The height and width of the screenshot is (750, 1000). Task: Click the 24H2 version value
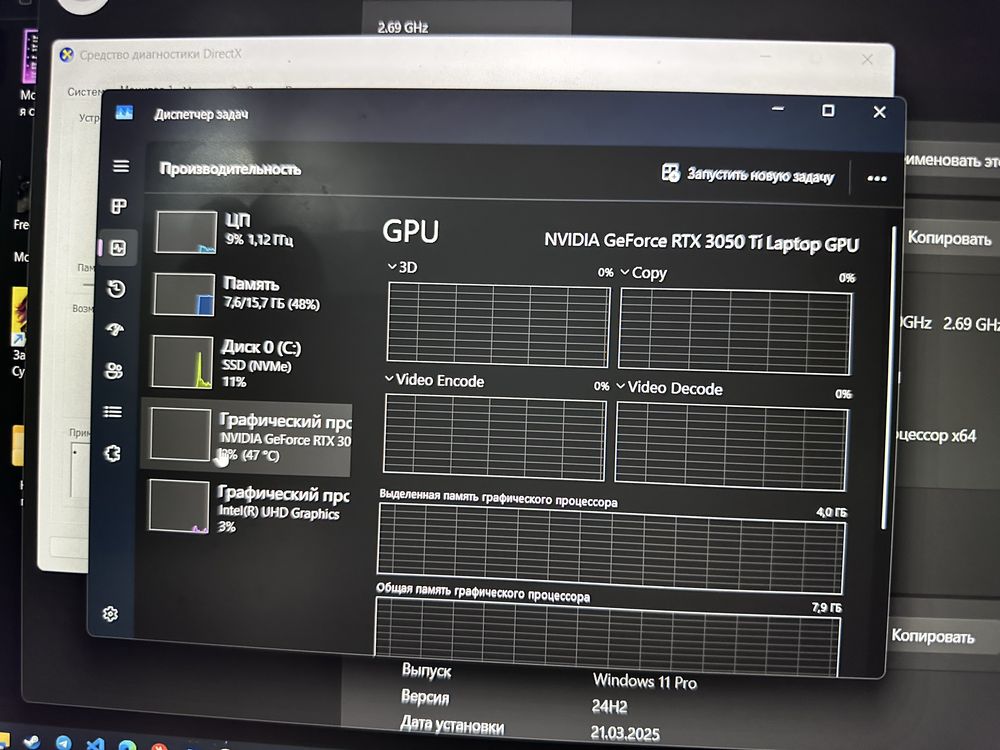coord(610,706)
